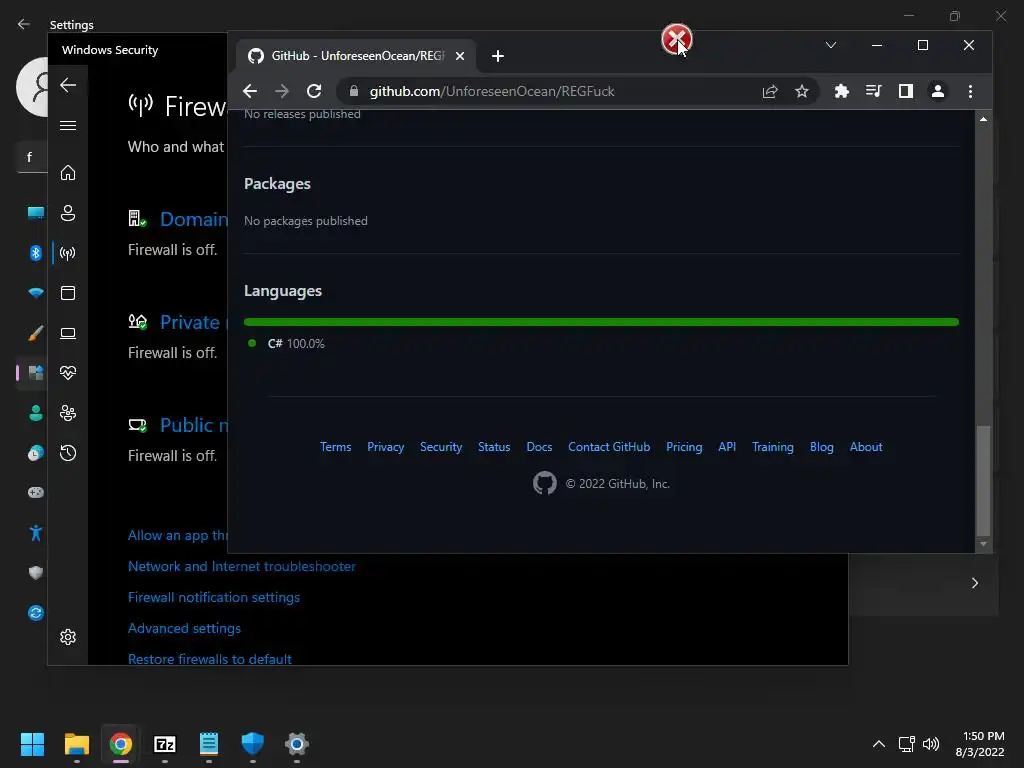Click Restore firewalls to default
Image resolution: width=1024 pixels, height=768 pixels.
pyautogui.click(x=210, y=659)
